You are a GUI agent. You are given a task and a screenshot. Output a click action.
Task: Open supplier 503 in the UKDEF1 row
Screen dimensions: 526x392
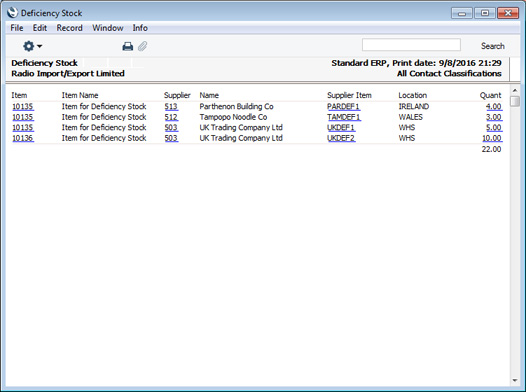171,127
